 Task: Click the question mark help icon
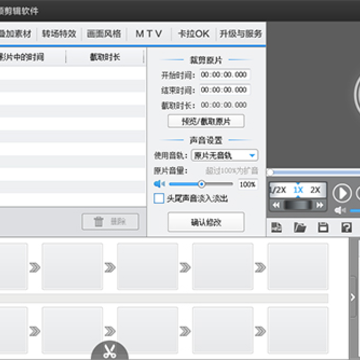[x=346, y=228]
